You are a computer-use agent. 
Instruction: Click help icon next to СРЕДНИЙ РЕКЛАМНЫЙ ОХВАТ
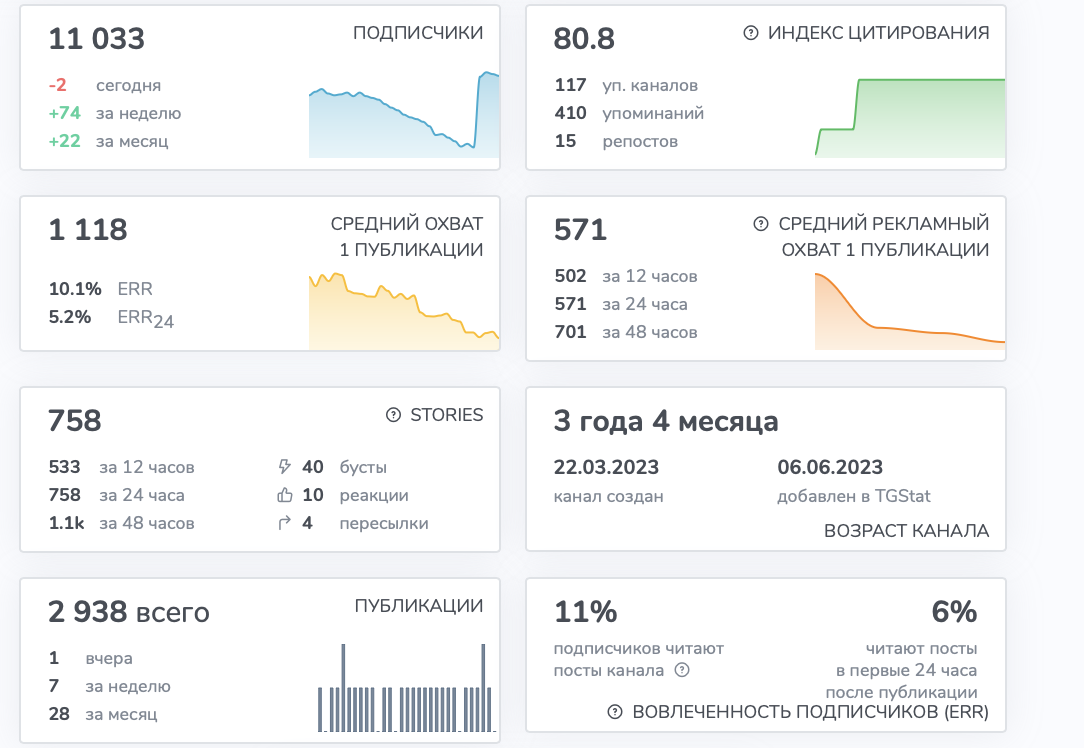pyautogui.click(x=760, y=223)
